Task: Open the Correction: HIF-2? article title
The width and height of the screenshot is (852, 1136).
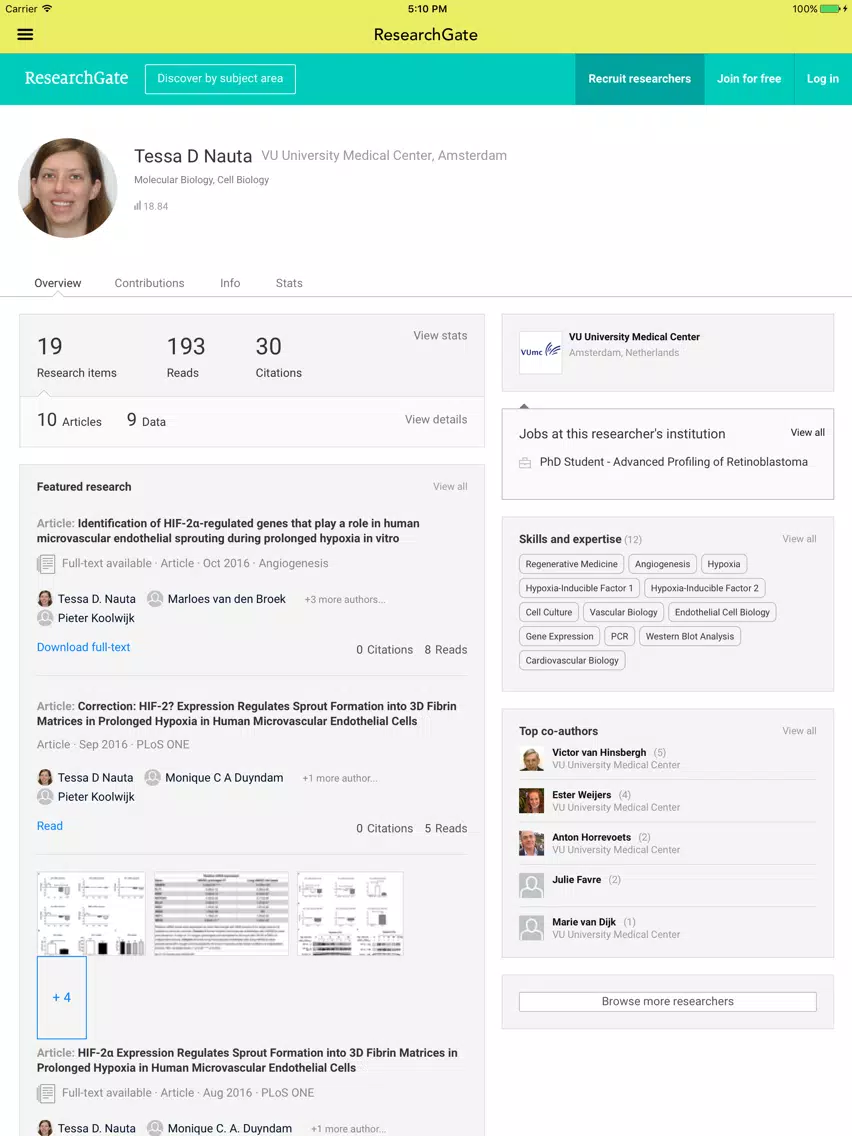Action: tap(247, 714)
